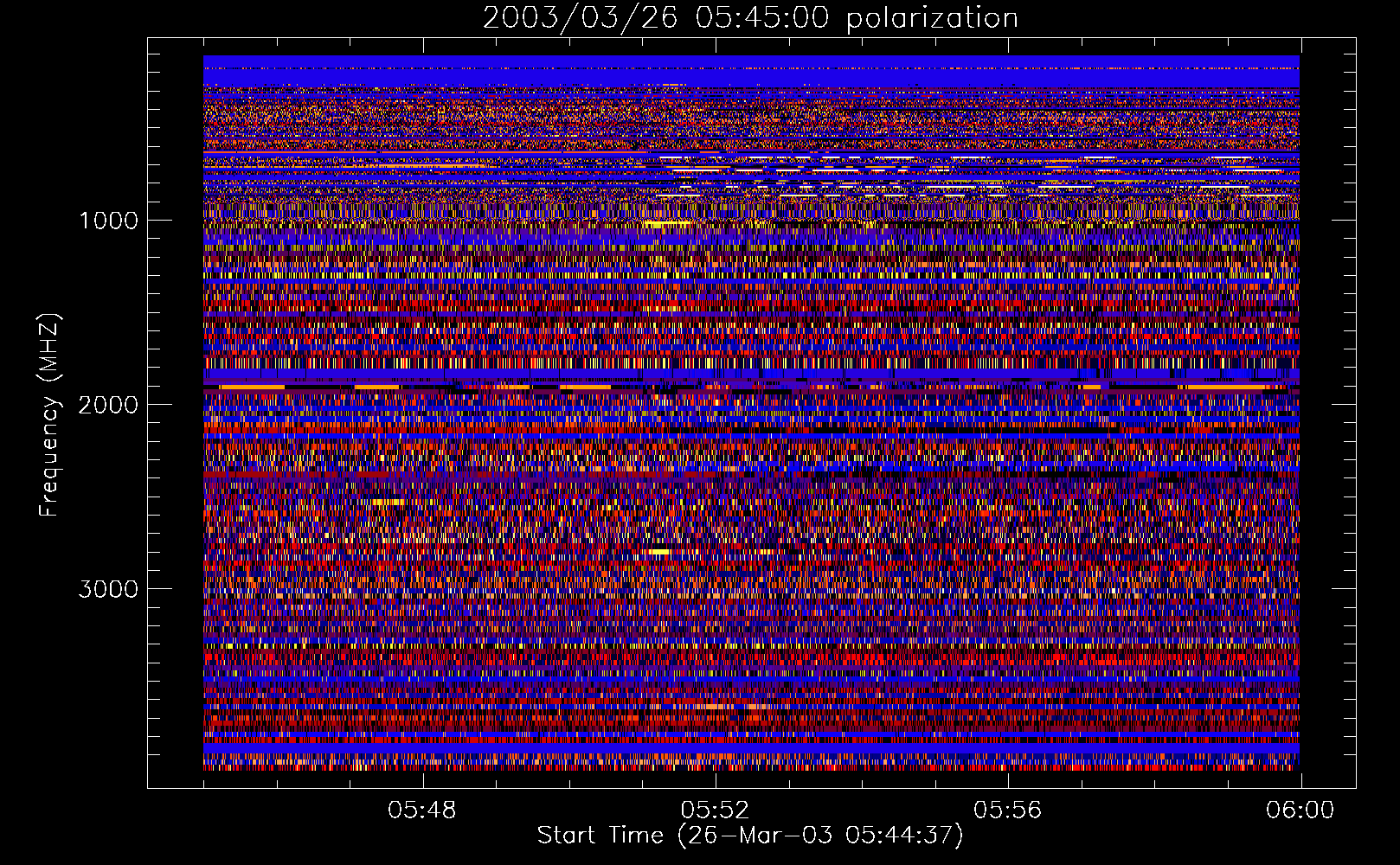The image size is (1400, 865).
Task: Click the '06:00' time axis label
Action: coord(1300,811)
